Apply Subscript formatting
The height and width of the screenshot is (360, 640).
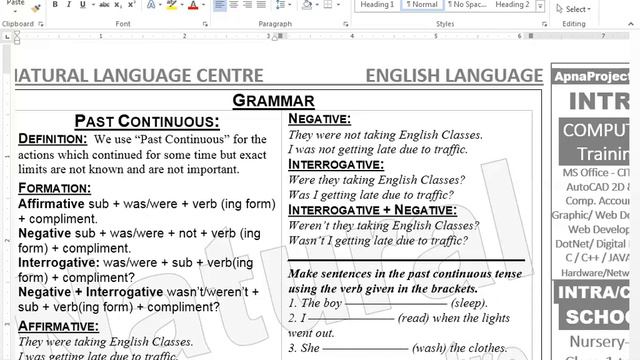click(118, 4)
